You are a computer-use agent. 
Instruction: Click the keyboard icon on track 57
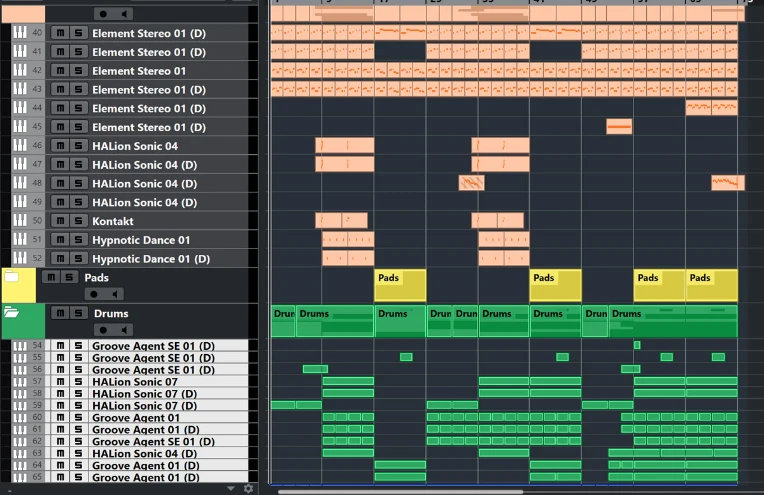point(20,382)
